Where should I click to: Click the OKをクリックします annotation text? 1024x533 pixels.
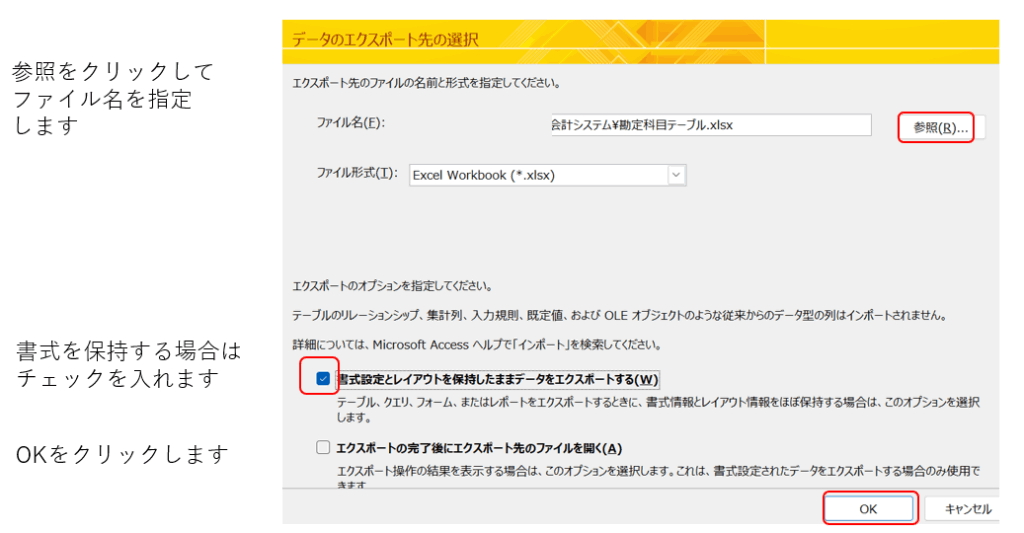tap(121, 455)
